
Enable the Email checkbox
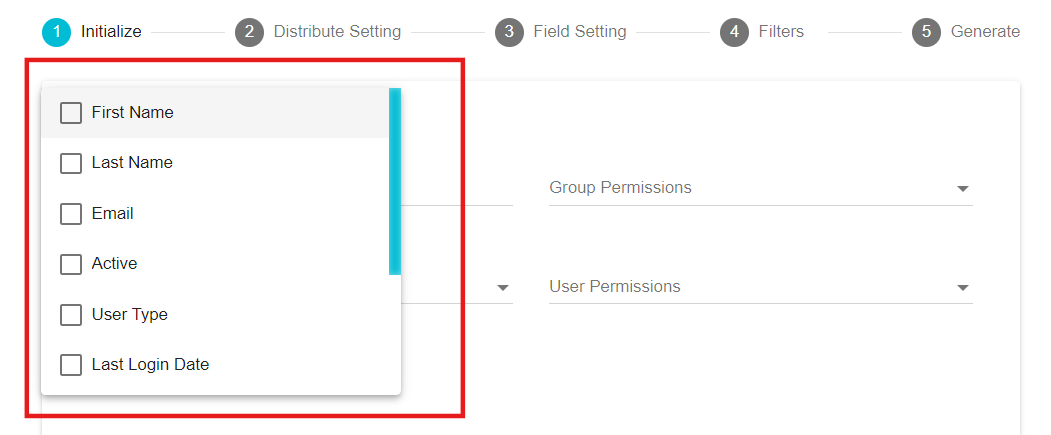(71, 214)
